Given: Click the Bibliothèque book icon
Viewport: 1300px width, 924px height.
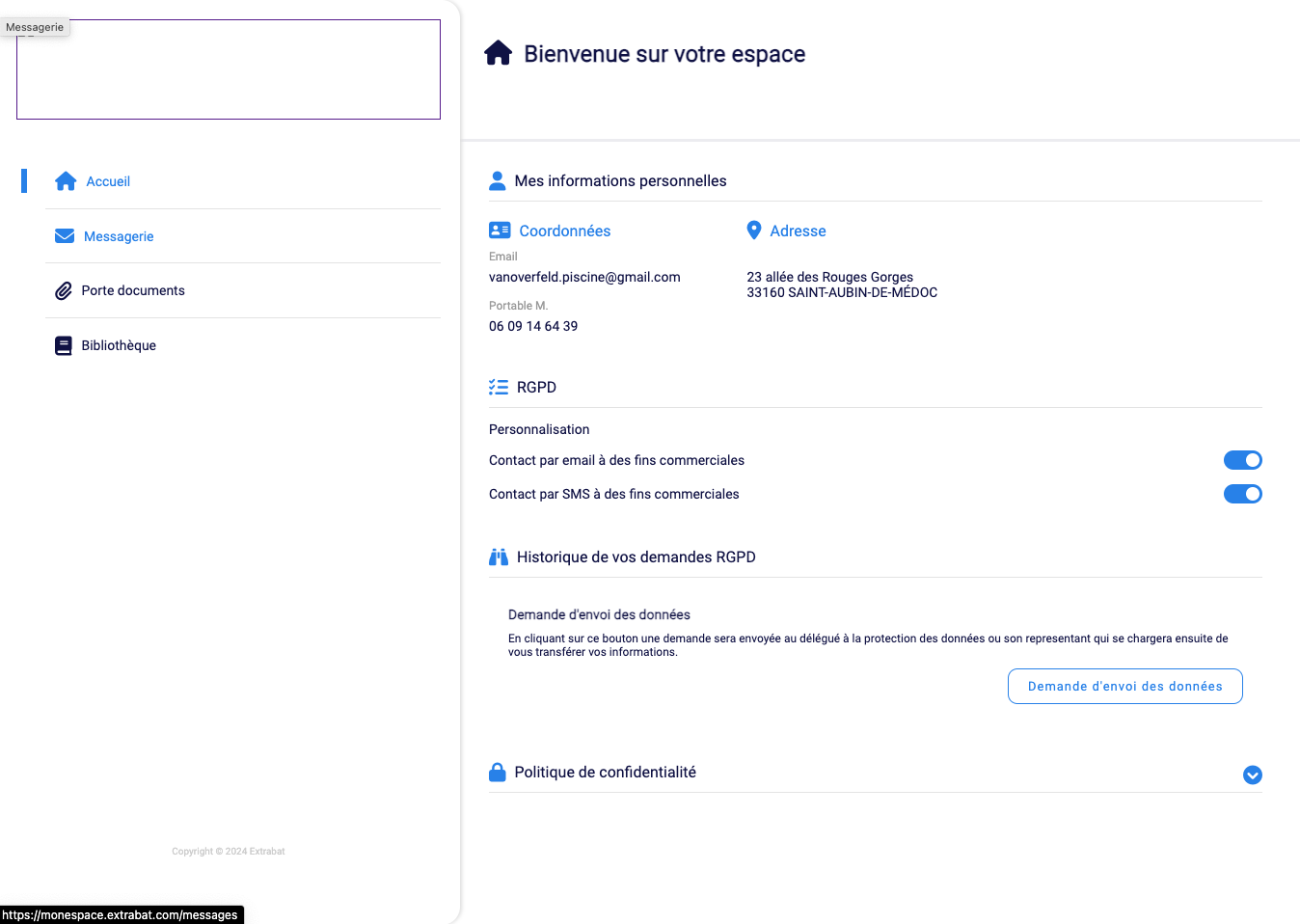Looking at the screenshot, I should point(64,345).
